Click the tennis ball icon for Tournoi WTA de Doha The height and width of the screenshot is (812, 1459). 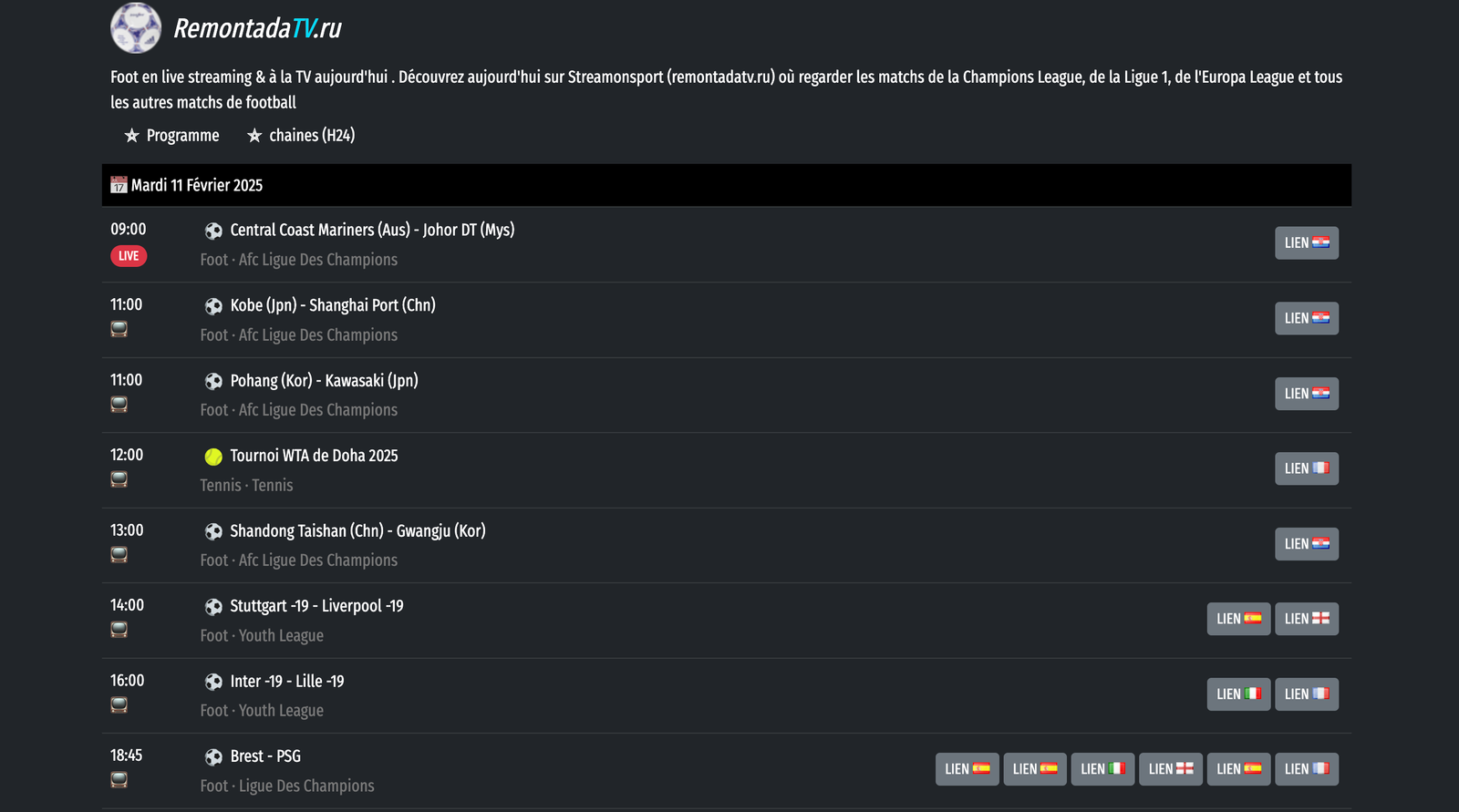213,457
